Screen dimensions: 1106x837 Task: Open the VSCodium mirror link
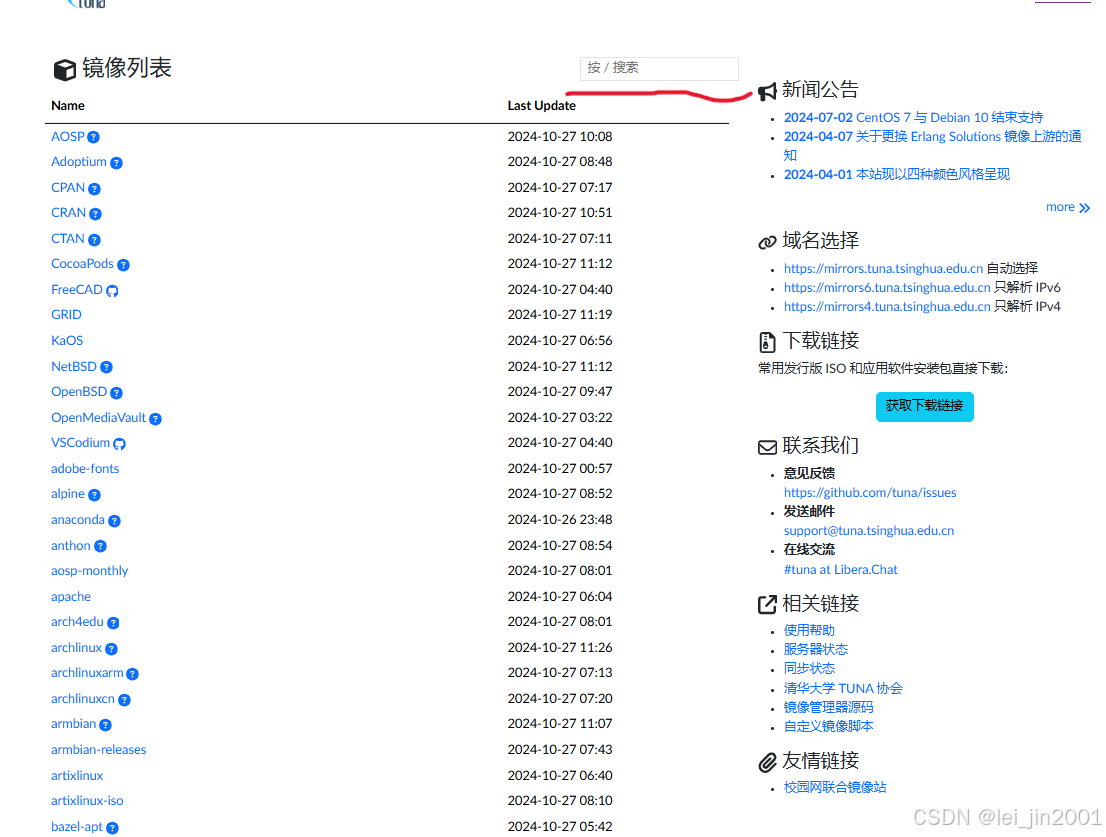pos(80,443)
